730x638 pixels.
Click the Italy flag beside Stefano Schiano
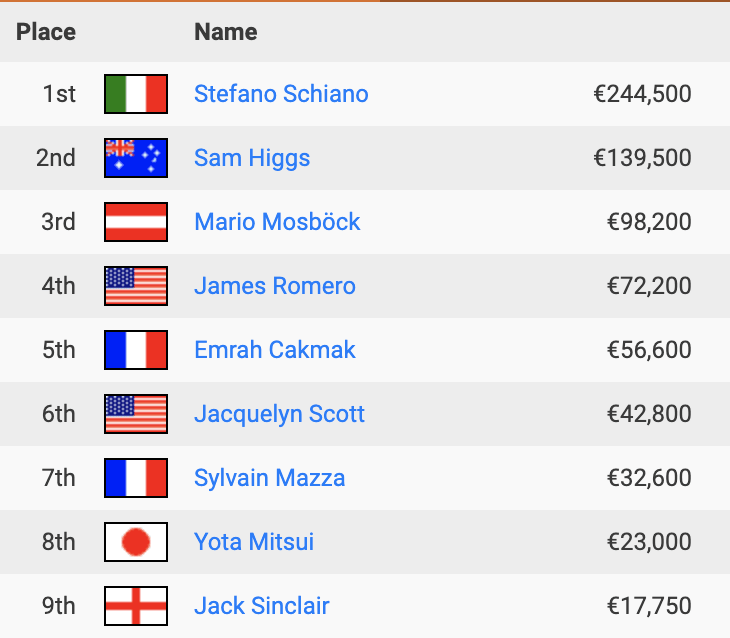point(135,94)
